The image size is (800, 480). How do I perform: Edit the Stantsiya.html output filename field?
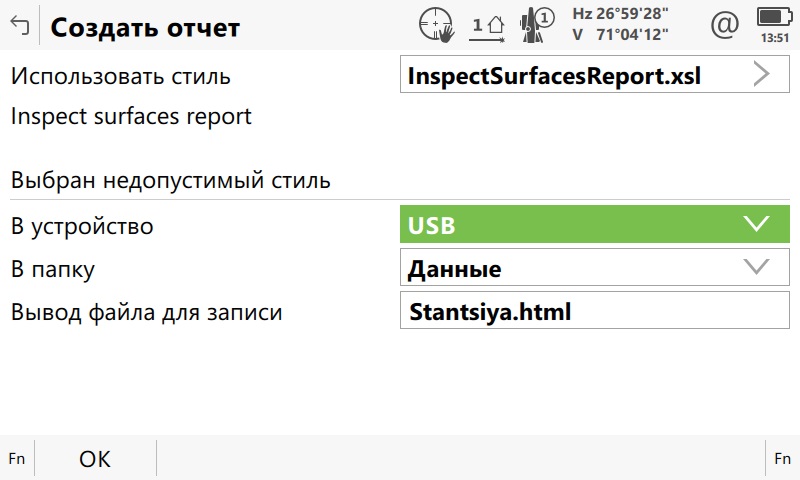[x=594, y=312]
